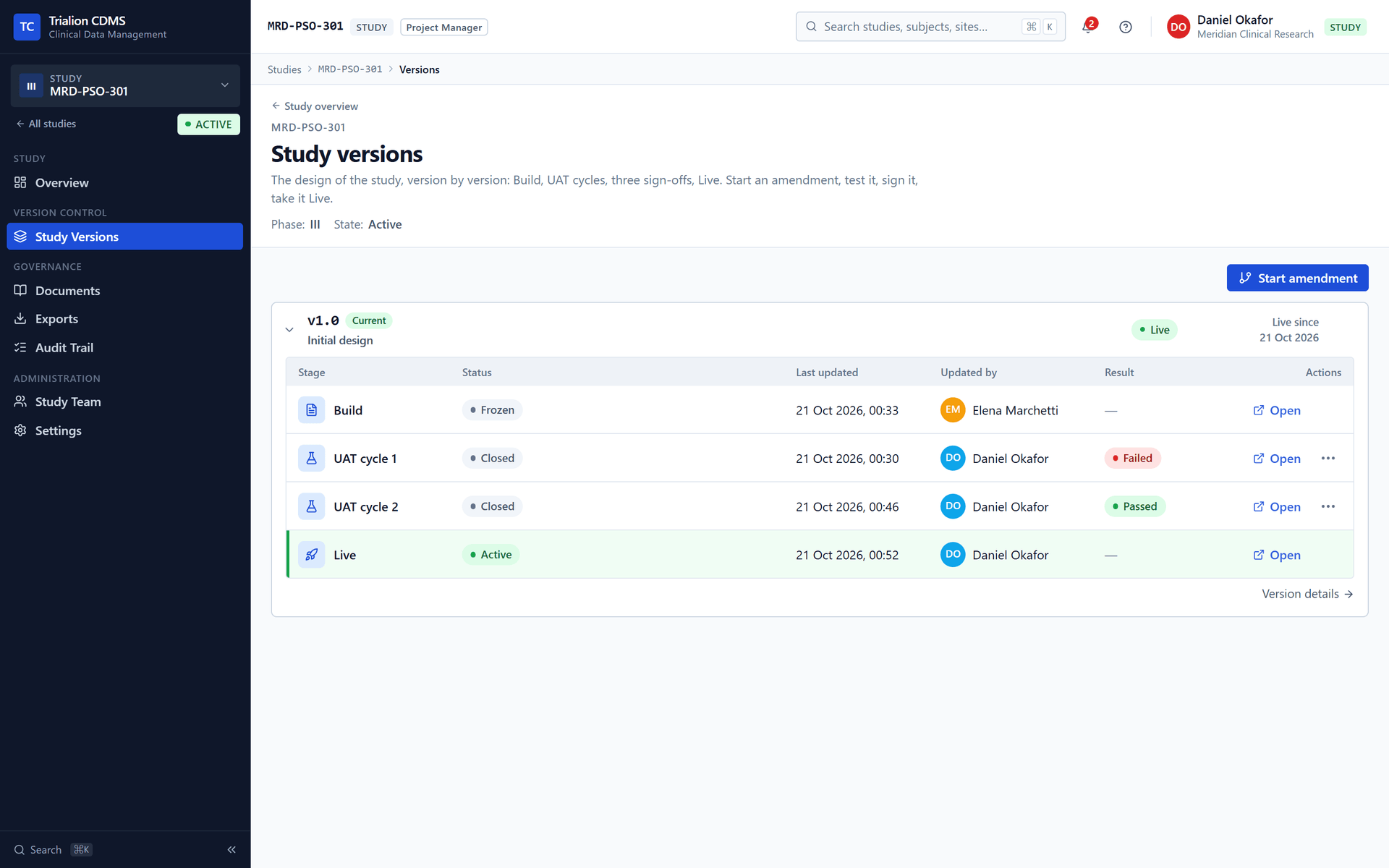Click the Failed result badge
1389x868 pixels.
point(1132,459)
